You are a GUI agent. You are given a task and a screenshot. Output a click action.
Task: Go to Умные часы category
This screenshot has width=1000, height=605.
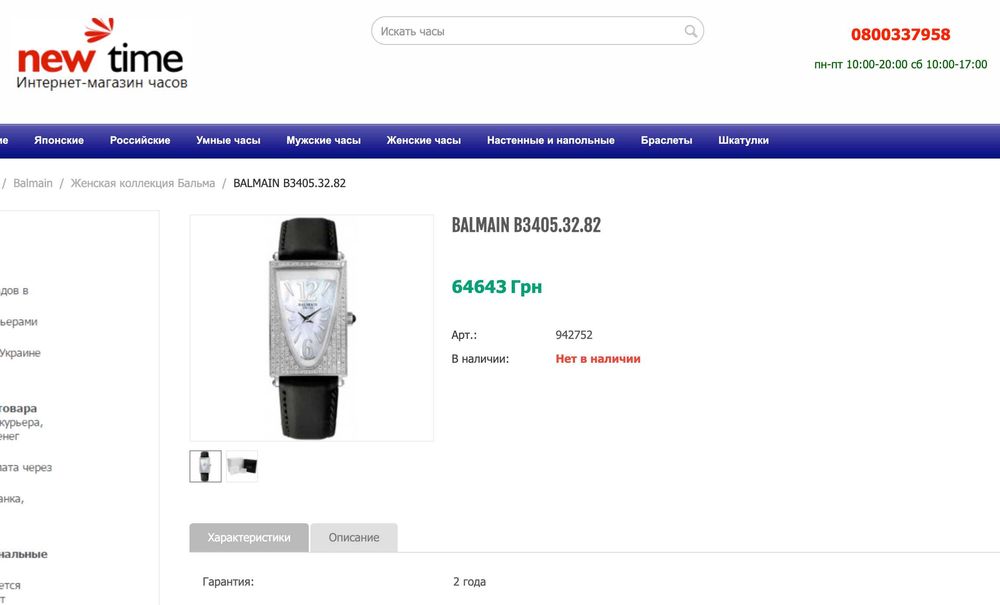pyautogui.click(x=228, y=141)
